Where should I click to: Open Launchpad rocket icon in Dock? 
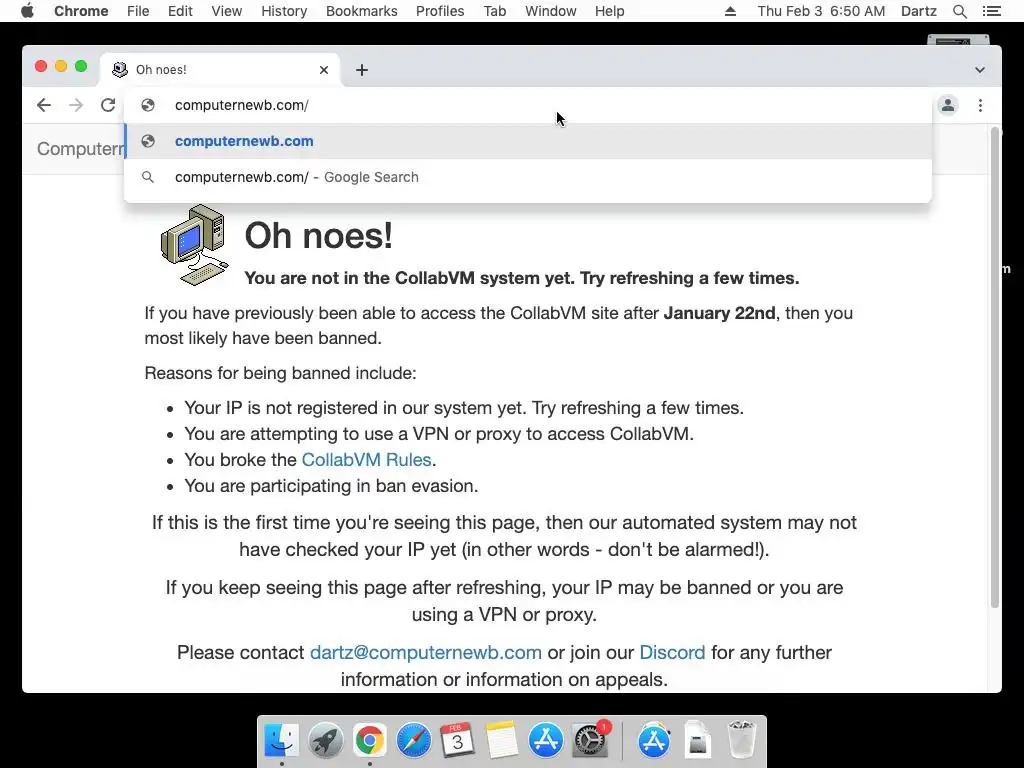(325, 740)
